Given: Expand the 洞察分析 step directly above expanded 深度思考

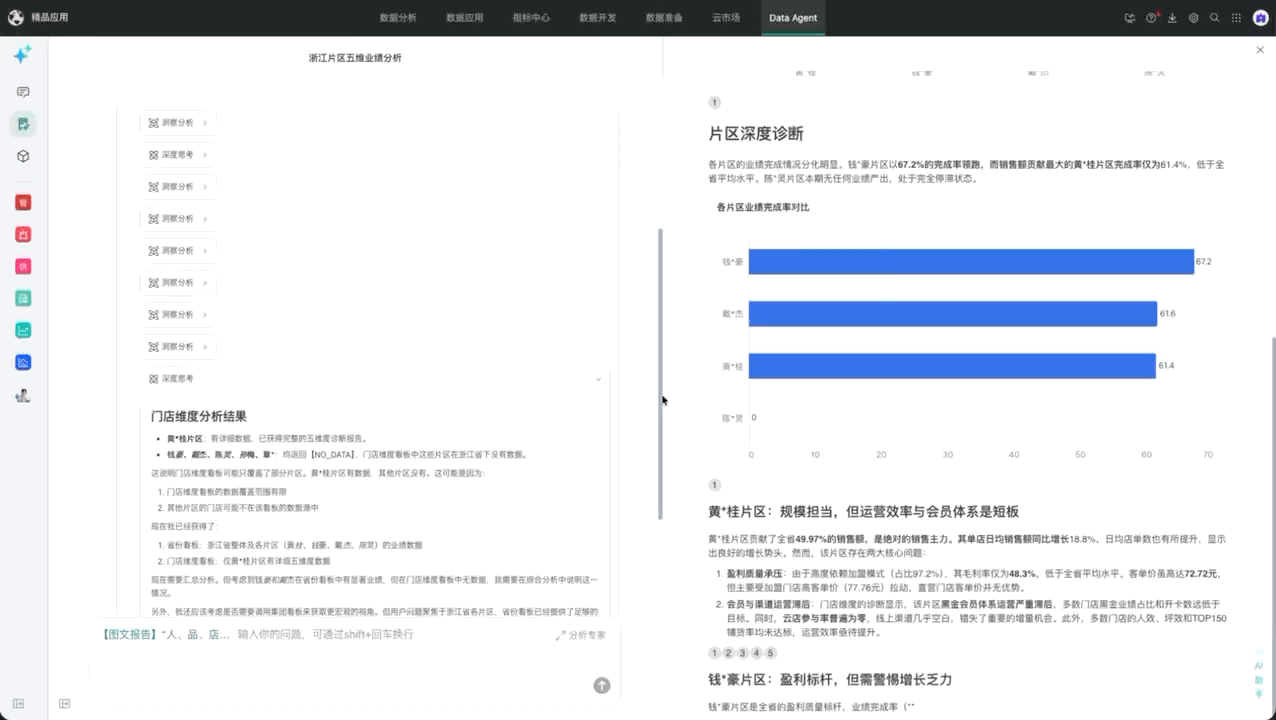Looking at the screenshot, I should [x=178, y=347].
